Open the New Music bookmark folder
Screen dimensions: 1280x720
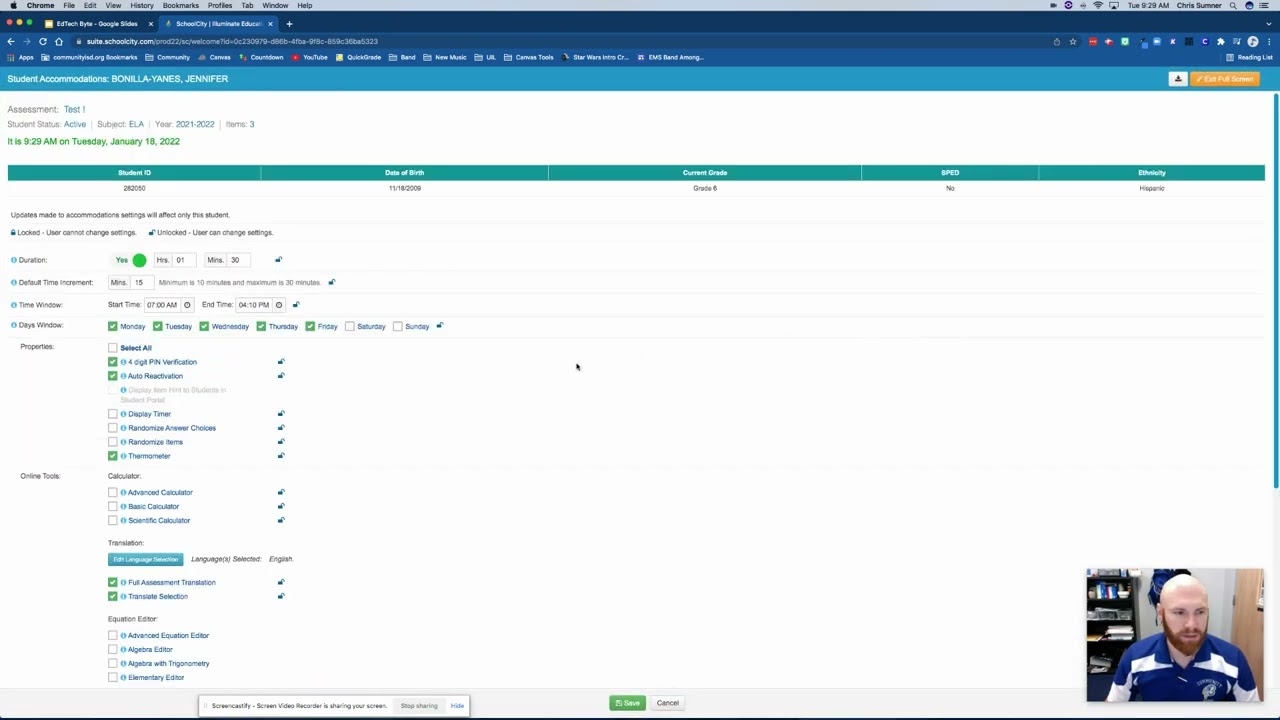tap(445, 57)
